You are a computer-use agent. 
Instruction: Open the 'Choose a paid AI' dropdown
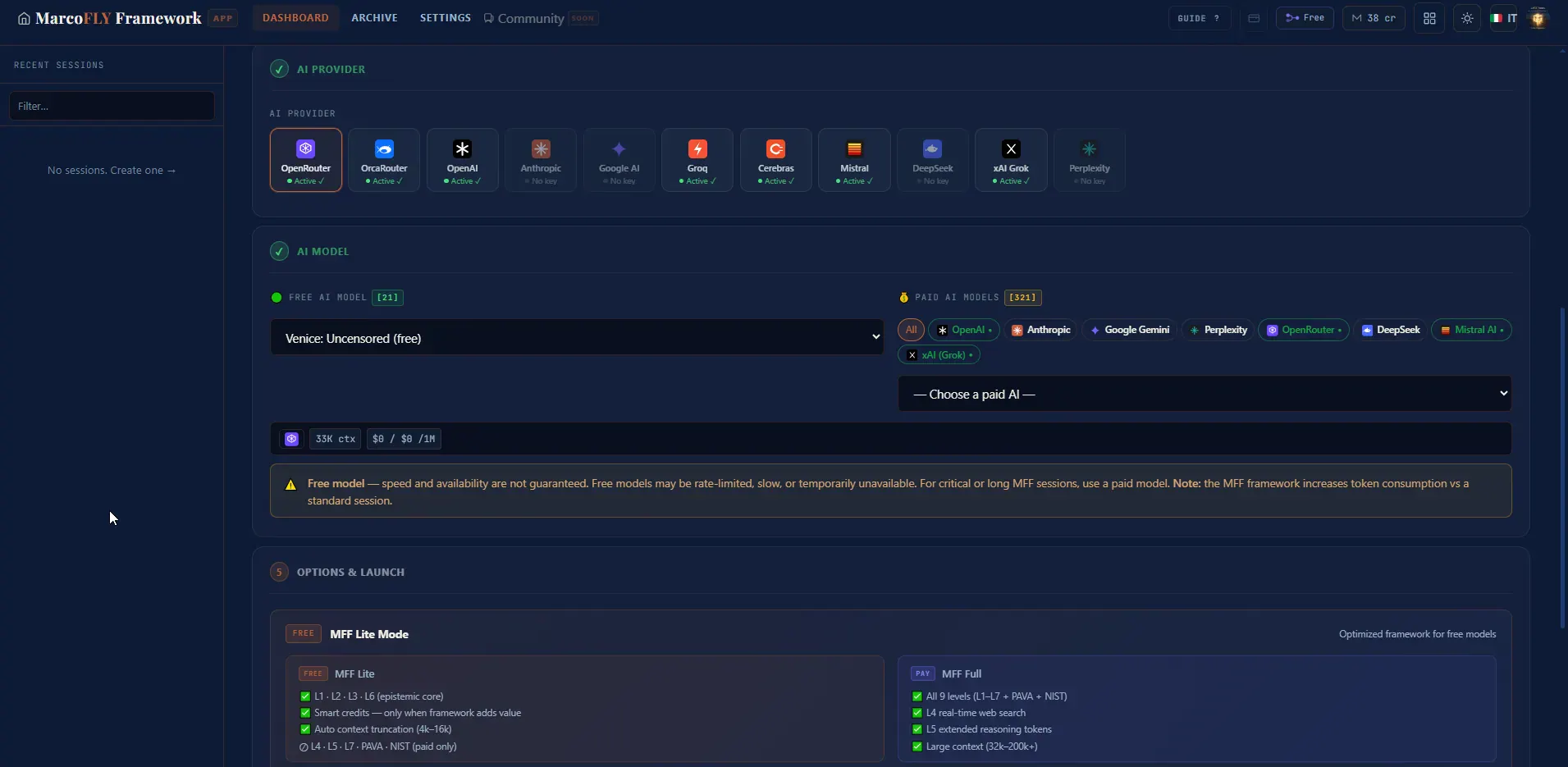tap(1205, 394)
